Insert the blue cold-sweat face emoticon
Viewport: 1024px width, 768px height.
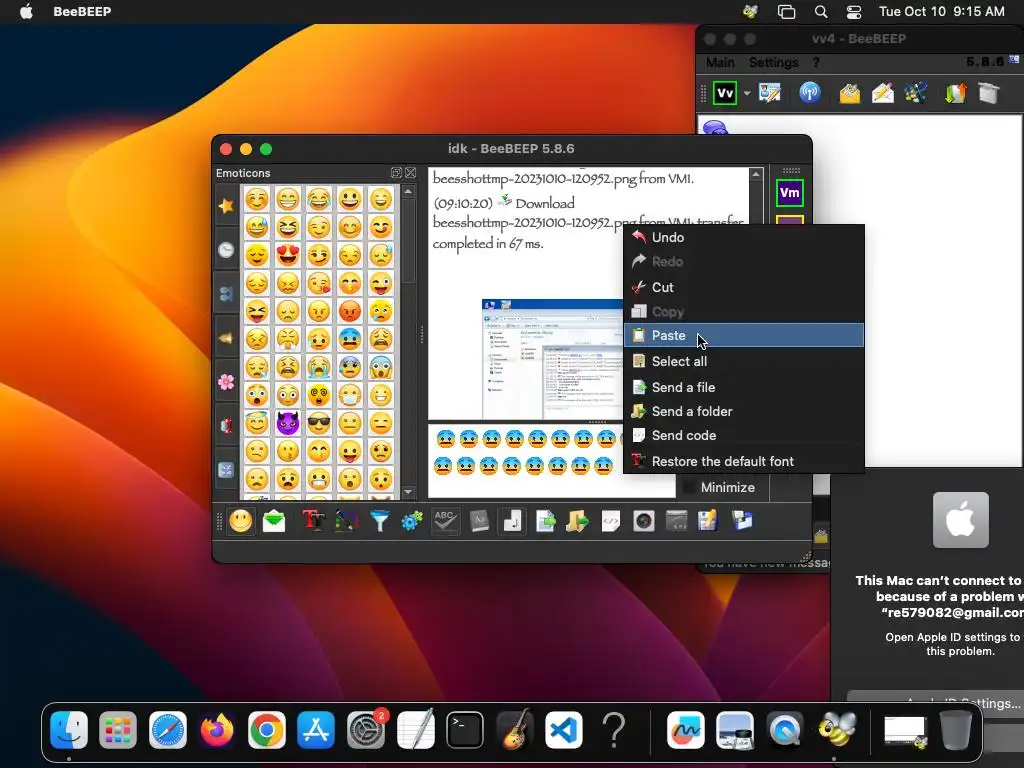[x=350, y=339]
